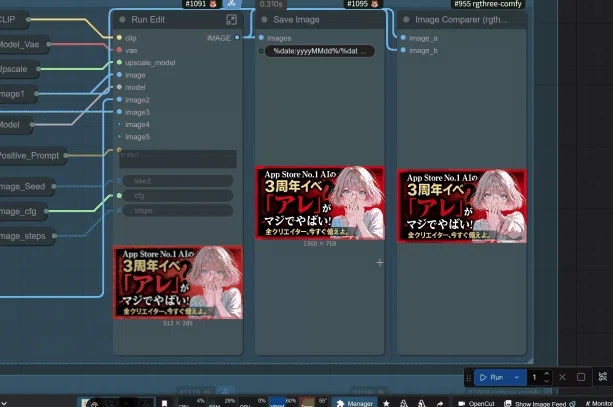The width and height of the screenshot is (613, 407).
Task: Click the CPU usage 4% monitor
Action: point(192,402)
